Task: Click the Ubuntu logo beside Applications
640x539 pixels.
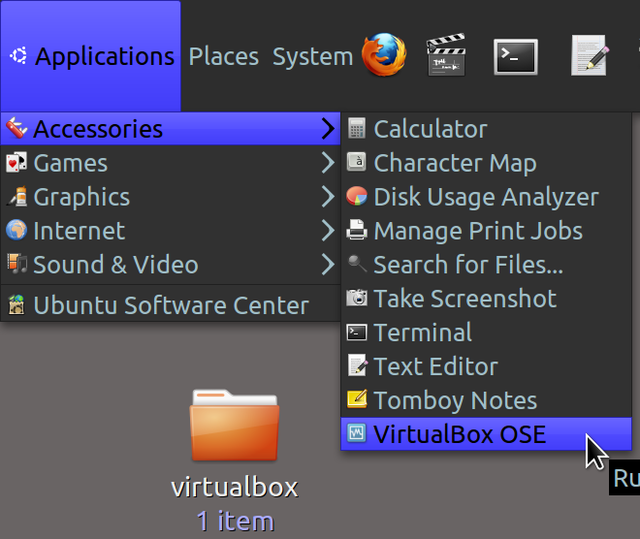Action: point(18,55)
